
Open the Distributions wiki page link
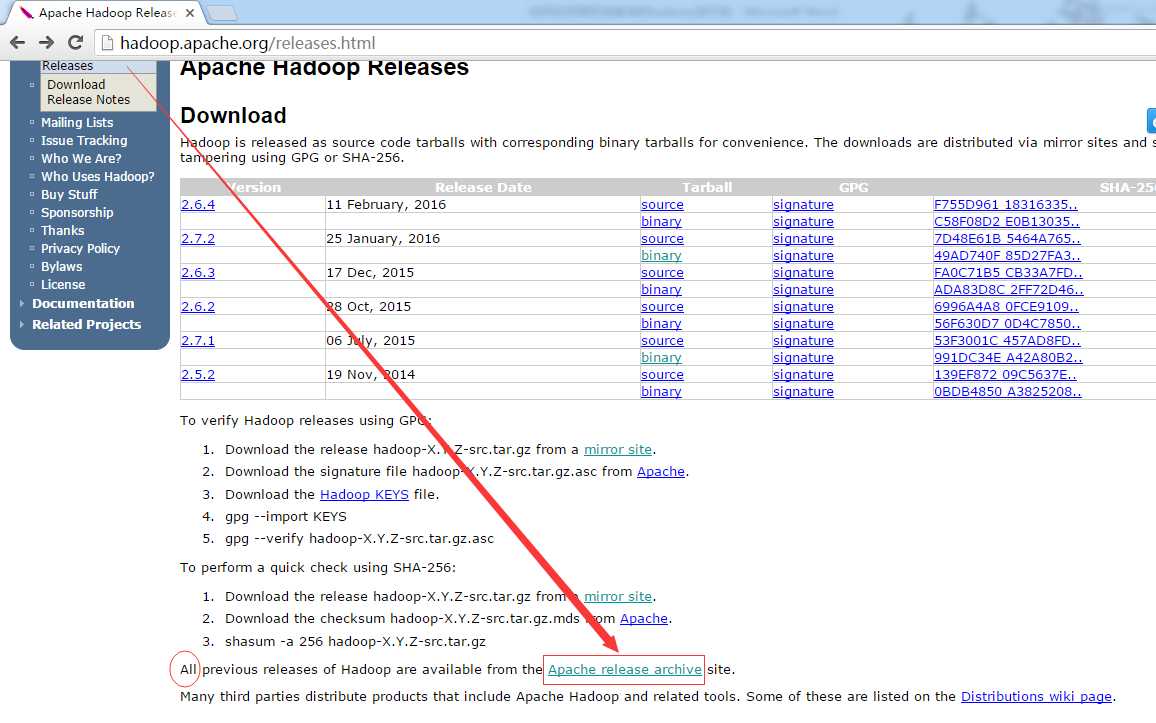[1036, 696]
